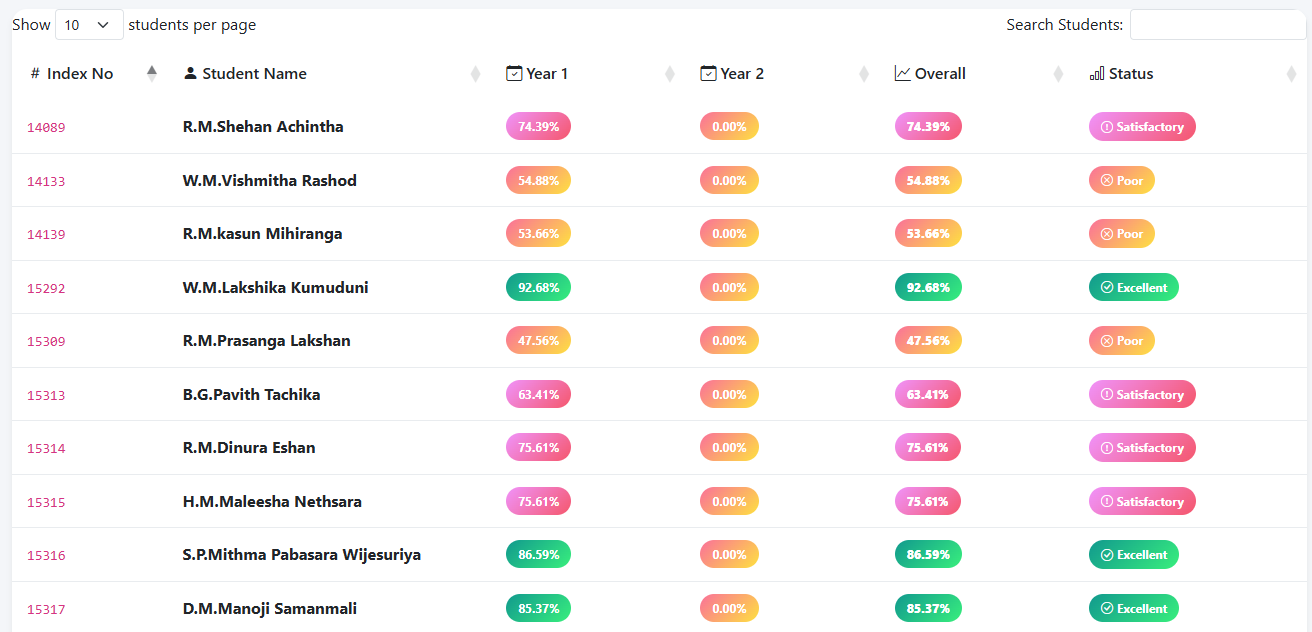Screen dimensions: 1312x632
Task: Click the cross icon in Vishmitha's Poor badge
Action: pyautogui.click(x=1107, y=181)
